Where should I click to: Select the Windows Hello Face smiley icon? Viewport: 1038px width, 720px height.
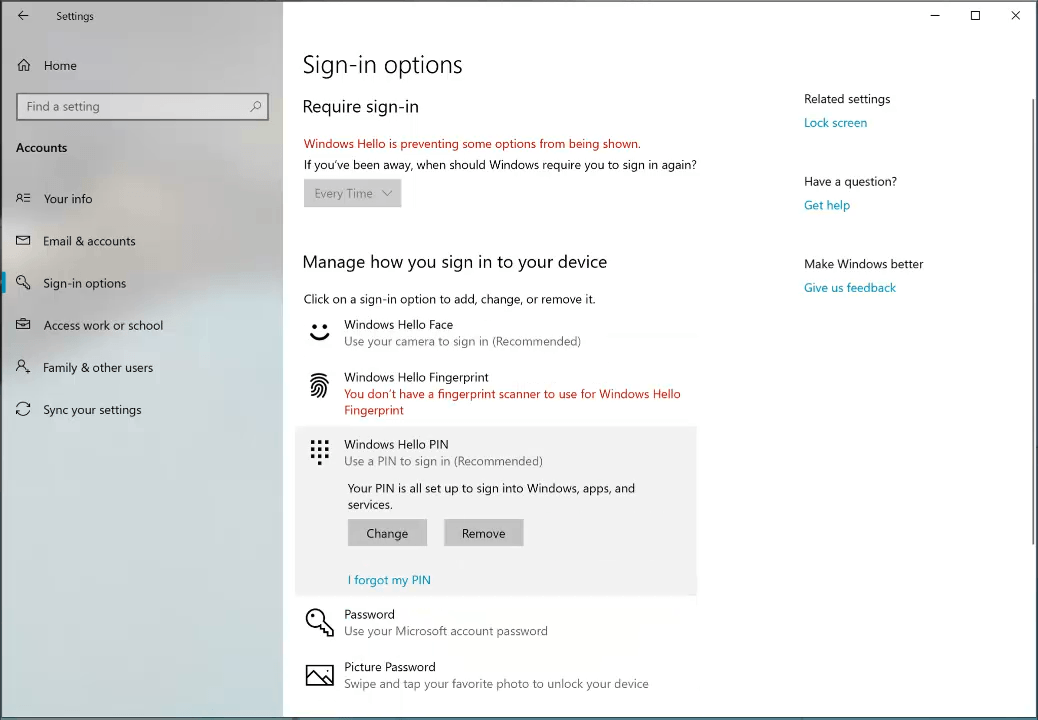tap(319, 332)
